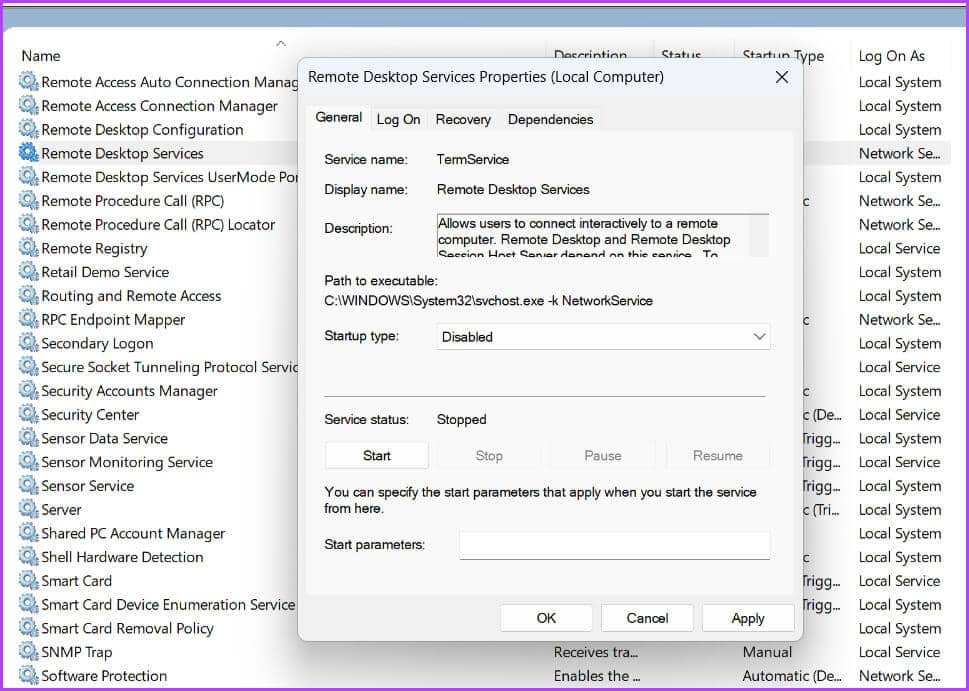The image size is (969, 691).
Task: Switch to the Log On tab
Action: (399, 119)
